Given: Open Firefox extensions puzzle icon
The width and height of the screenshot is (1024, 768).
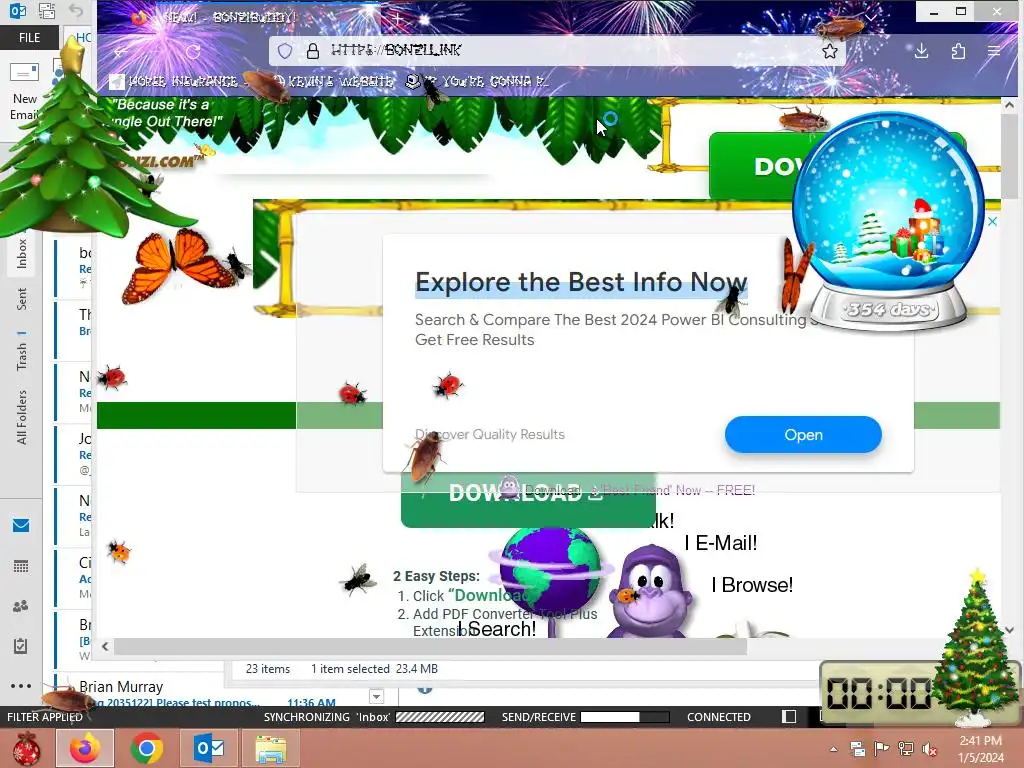Looking at the screenshot, I should pos(958,51).
